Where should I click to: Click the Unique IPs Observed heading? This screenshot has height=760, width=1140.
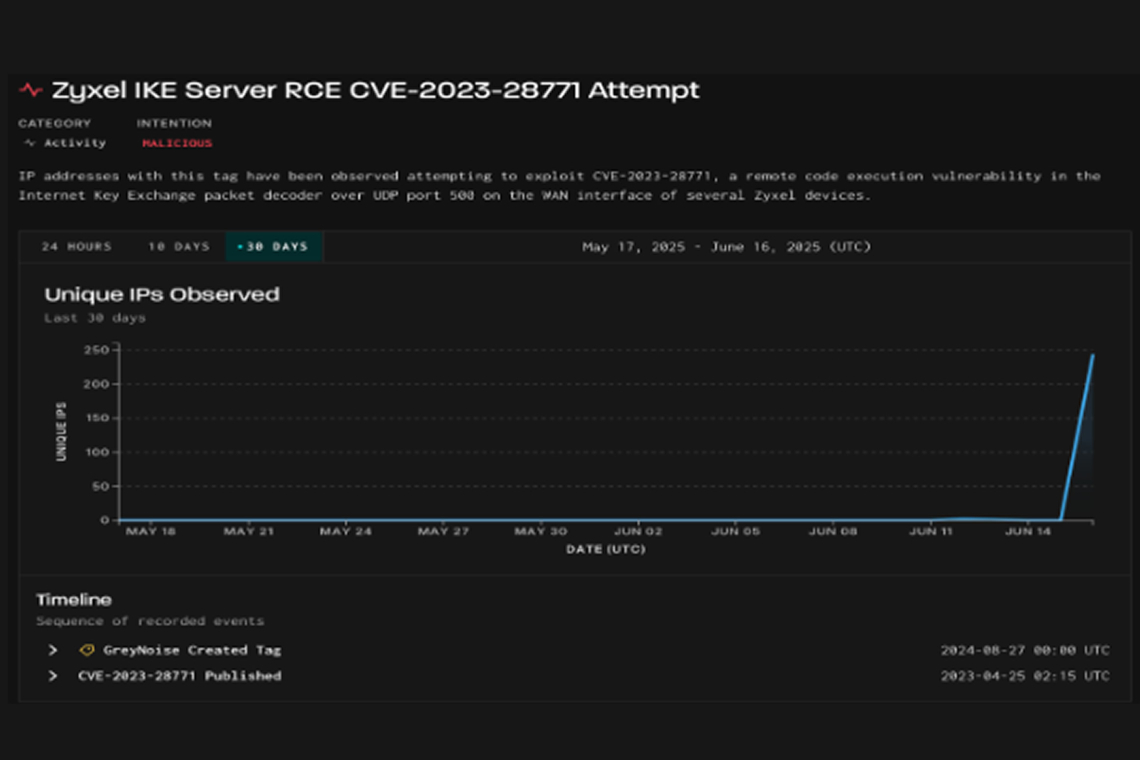161,295
